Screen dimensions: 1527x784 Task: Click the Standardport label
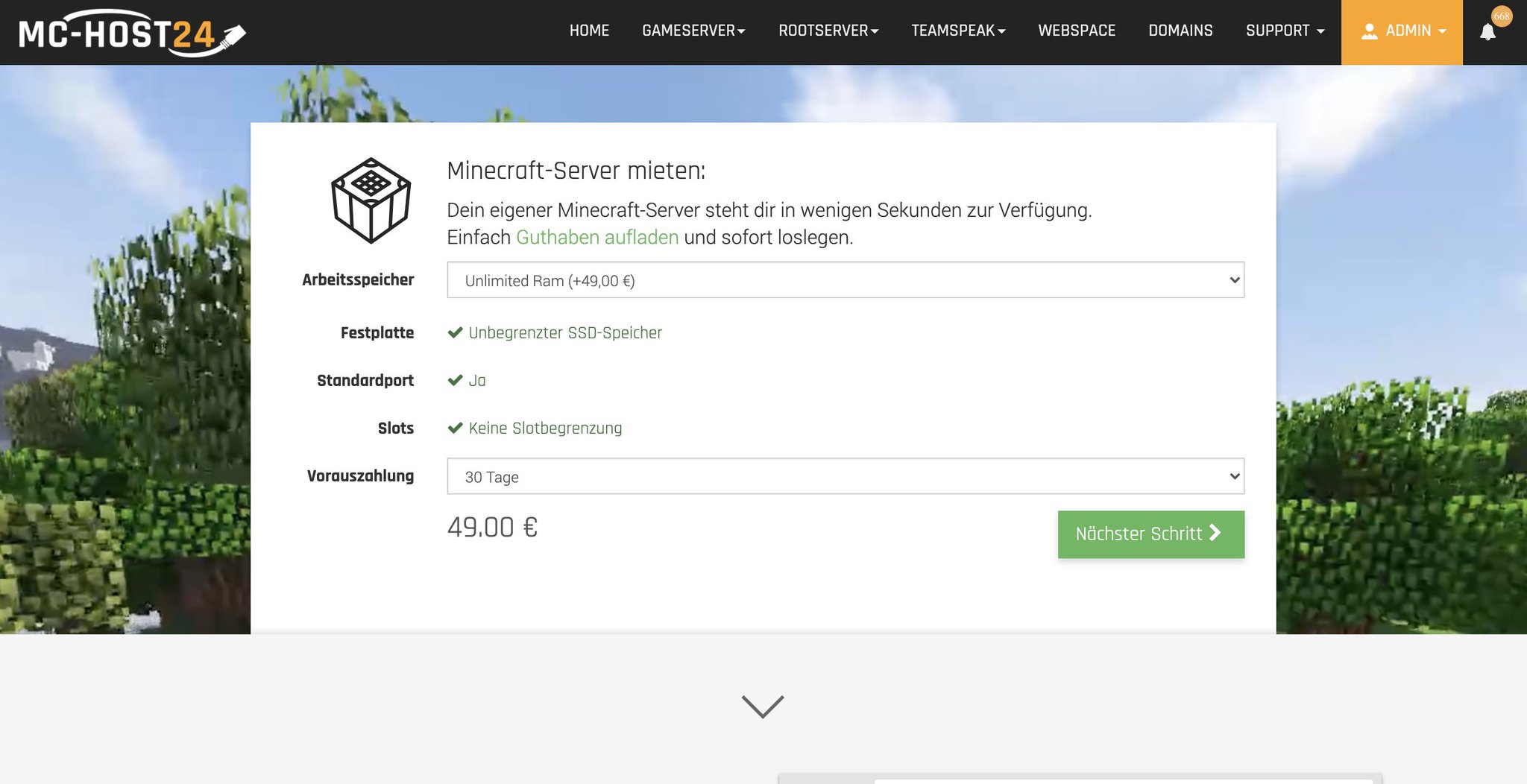365,380
